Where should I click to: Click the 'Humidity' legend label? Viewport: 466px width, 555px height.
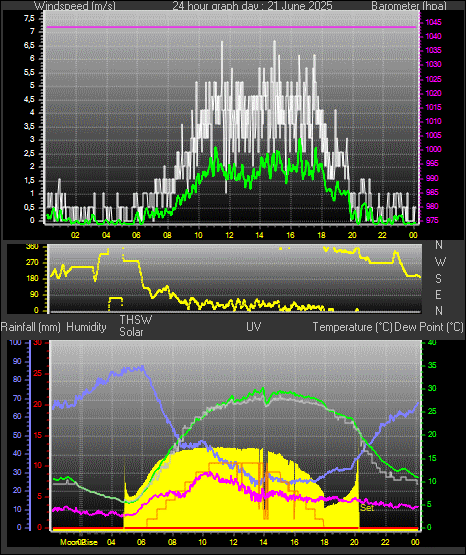tap(86, 327)
